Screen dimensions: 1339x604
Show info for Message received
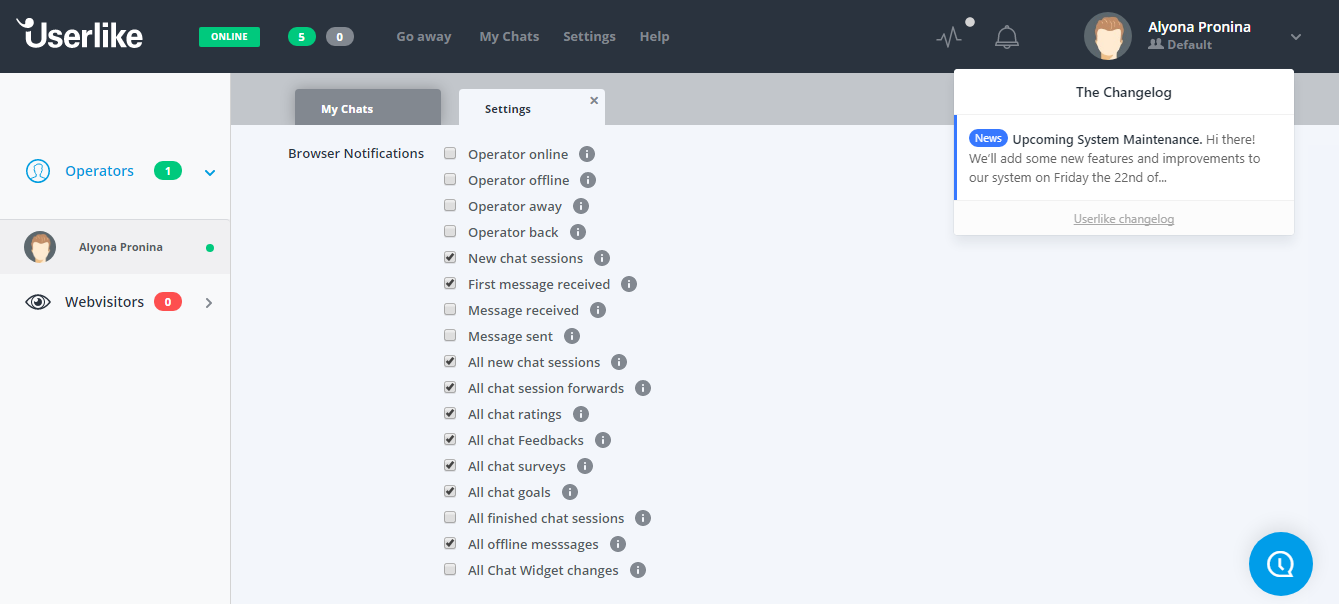pyautogui.click(x=598, y=310)
